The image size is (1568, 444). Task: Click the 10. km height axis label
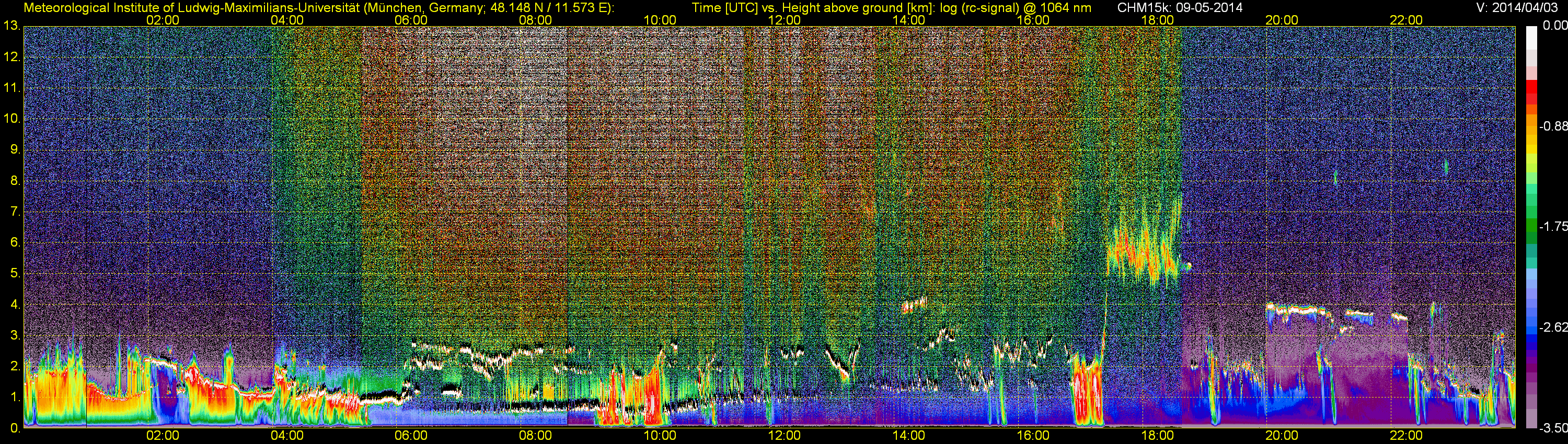click(12, 119)
